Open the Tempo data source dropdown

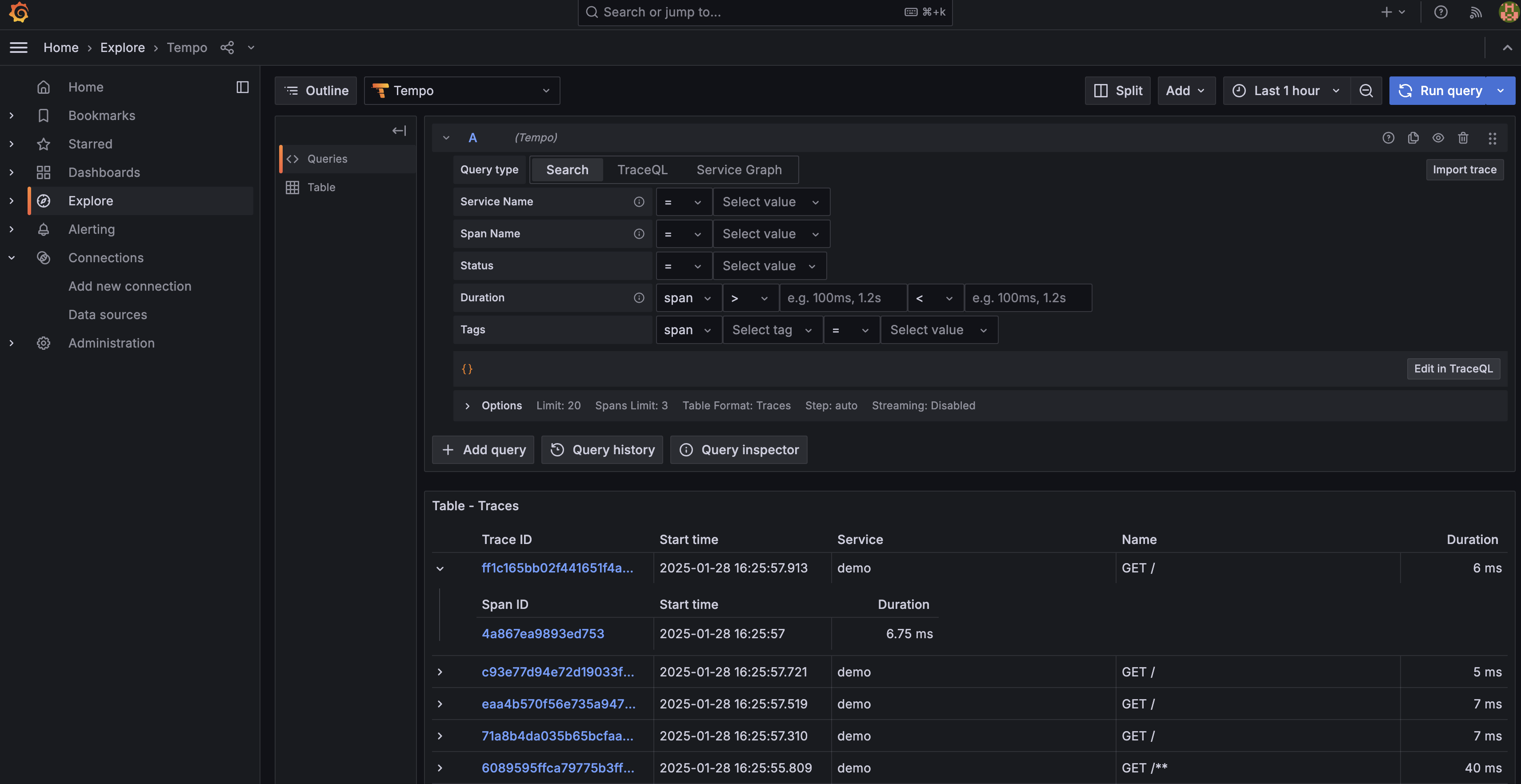click(462, 90)
